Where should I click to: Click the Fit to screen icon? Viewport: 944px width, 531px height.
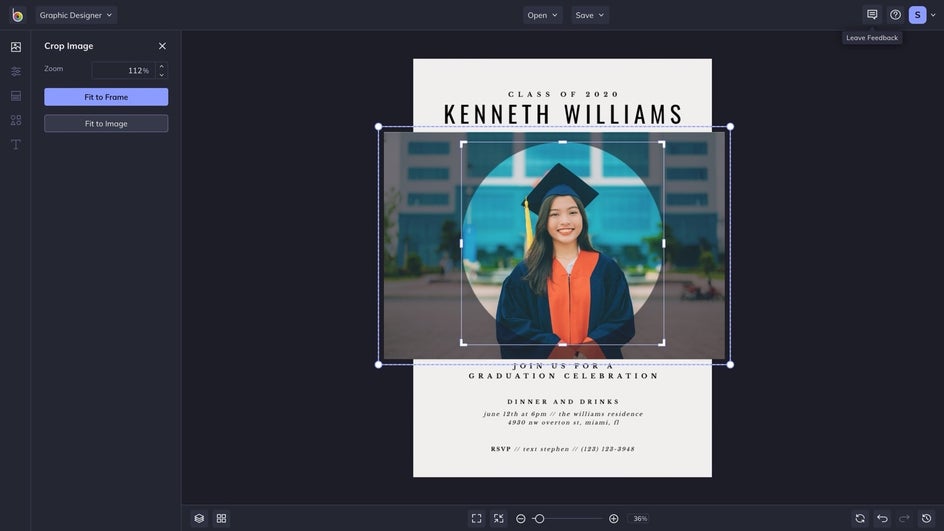[476, 518]
